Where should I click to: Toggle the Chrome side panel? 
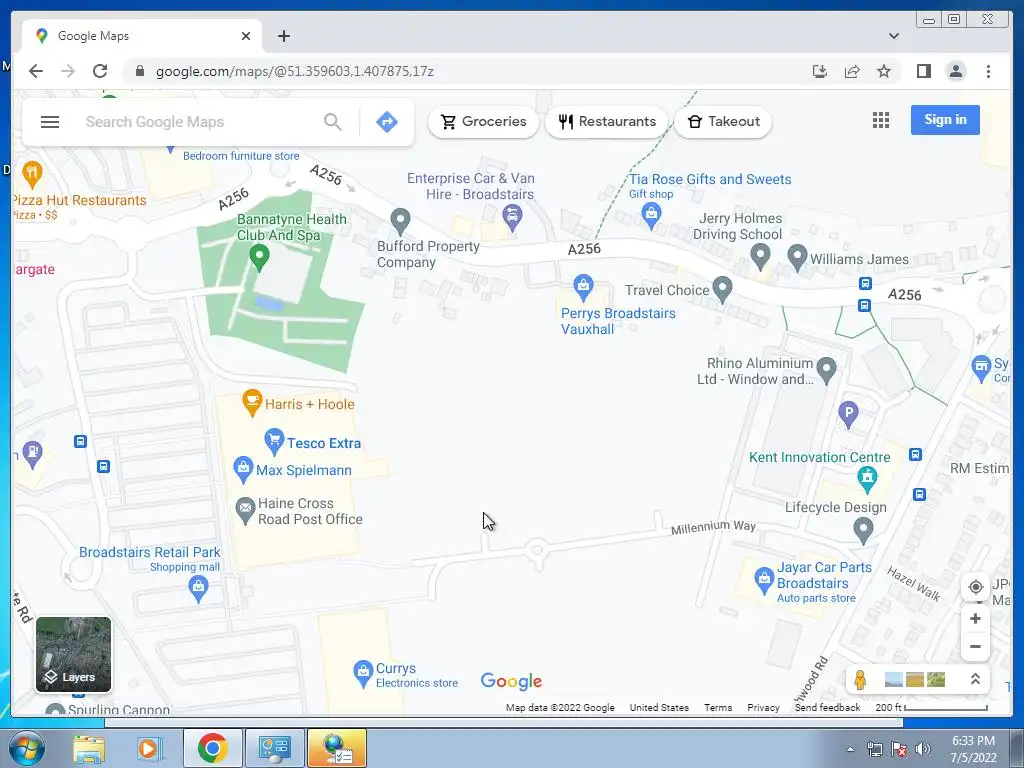pos(923,71)
